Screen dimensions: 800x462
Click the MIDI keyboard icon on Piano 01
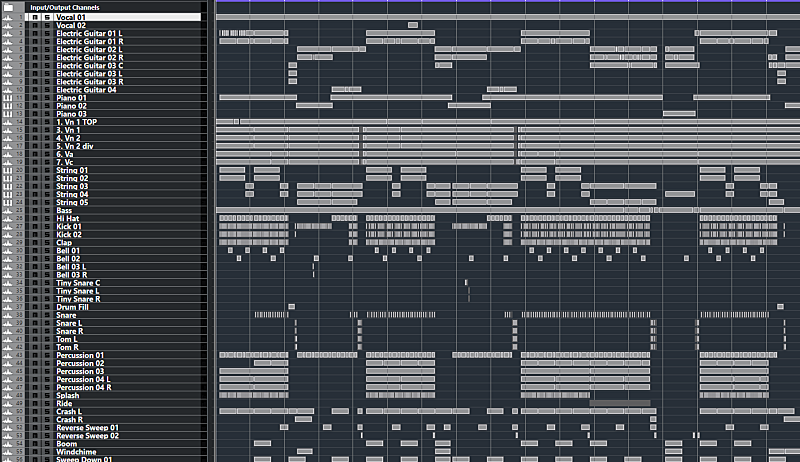click(x=9, y=98)
